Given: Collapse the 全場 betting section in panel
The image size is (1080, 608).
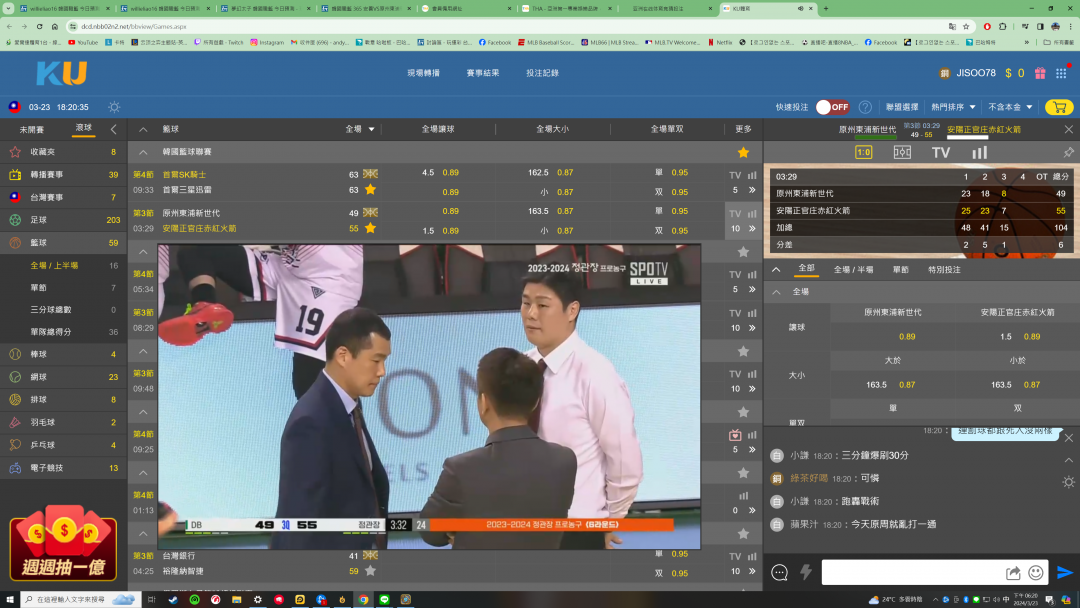Looking at the screenshot, I should click(x=776, y=292).
